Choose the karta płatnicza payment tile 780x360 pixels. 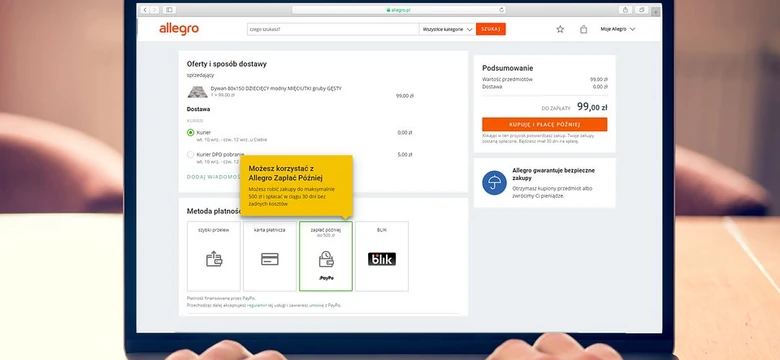[x=270, y=256]
